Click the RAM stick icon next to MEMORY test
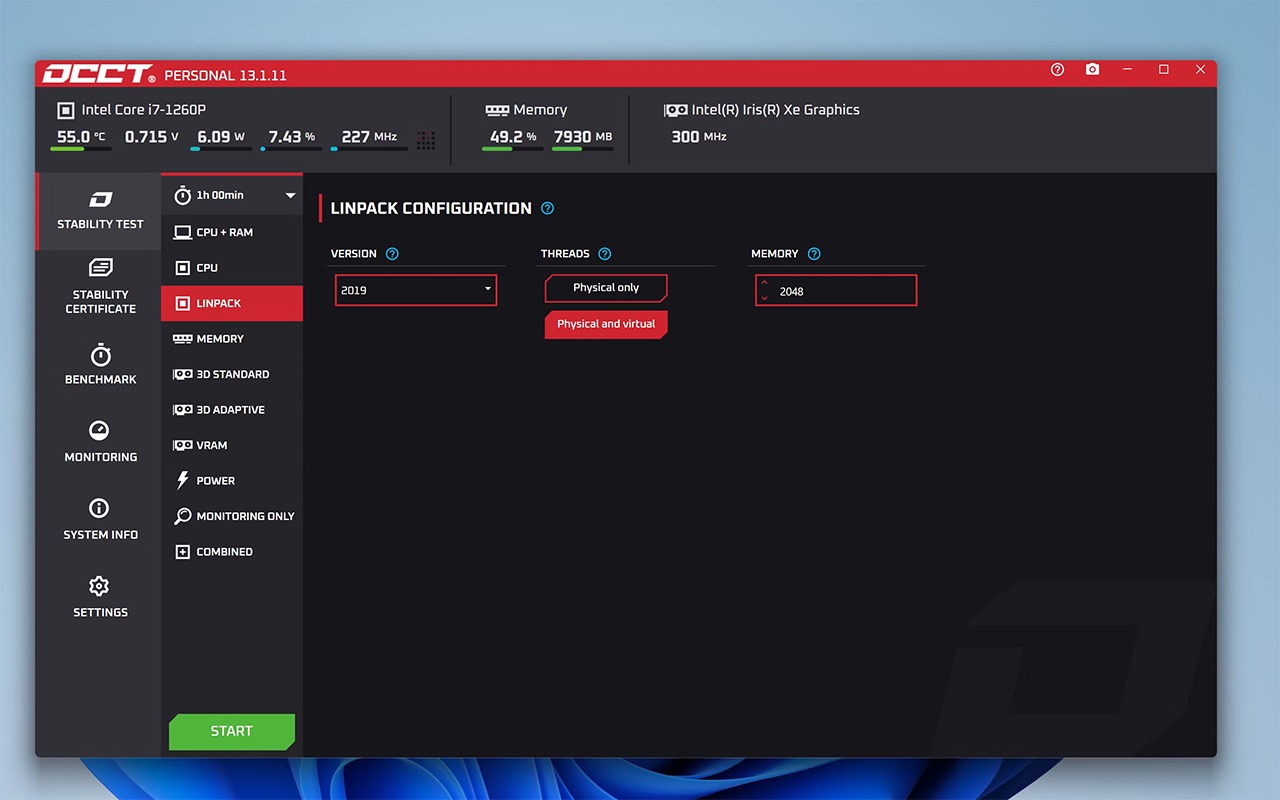Screen dimensions: 1280x800 point(182,339)
